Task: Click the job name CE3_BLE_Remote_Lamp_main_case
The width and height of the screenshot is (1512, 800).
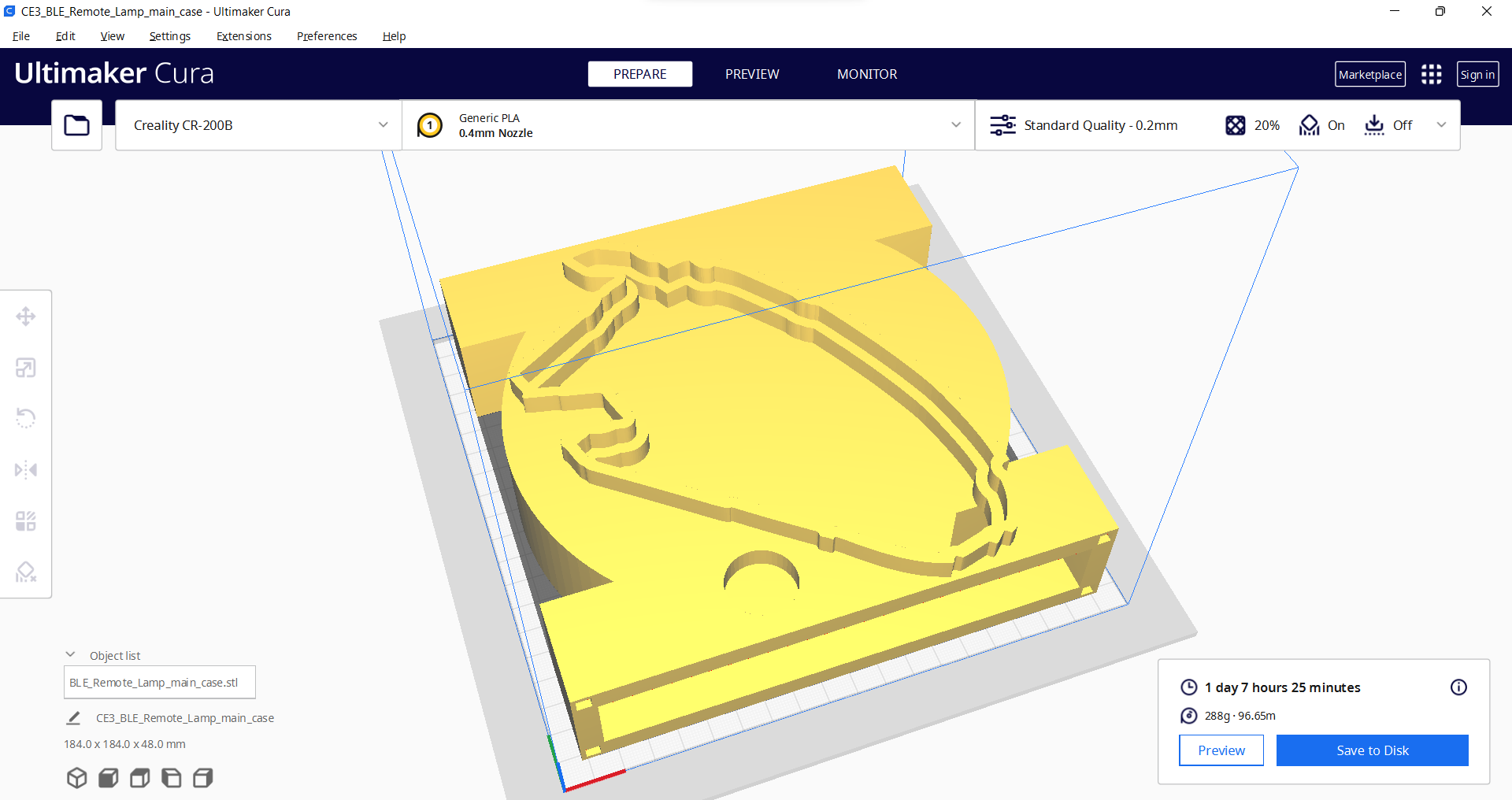Action: (x=185, y=718)
